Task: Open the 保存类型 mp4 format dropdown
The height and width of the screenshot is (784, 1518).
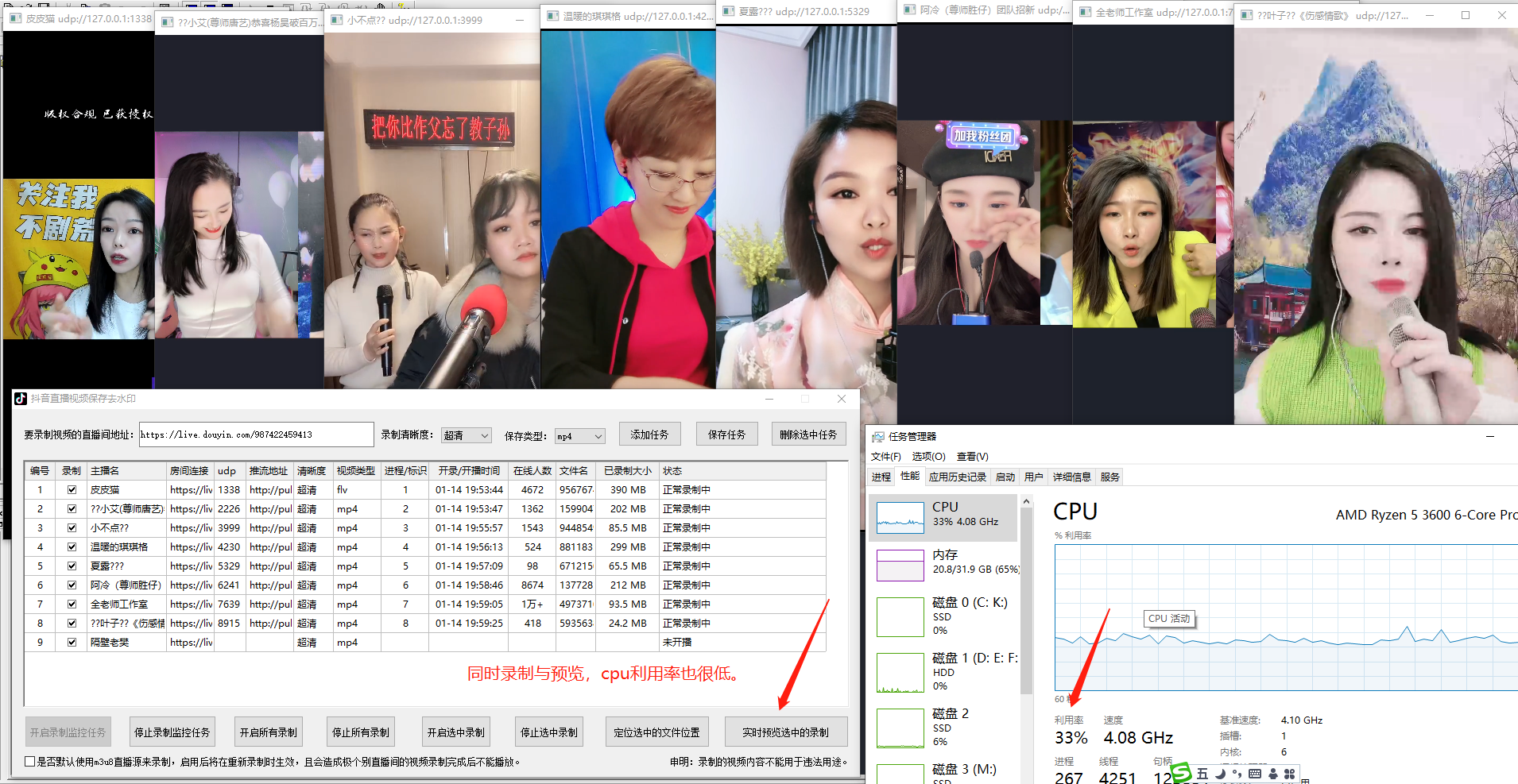Action: 580,436
